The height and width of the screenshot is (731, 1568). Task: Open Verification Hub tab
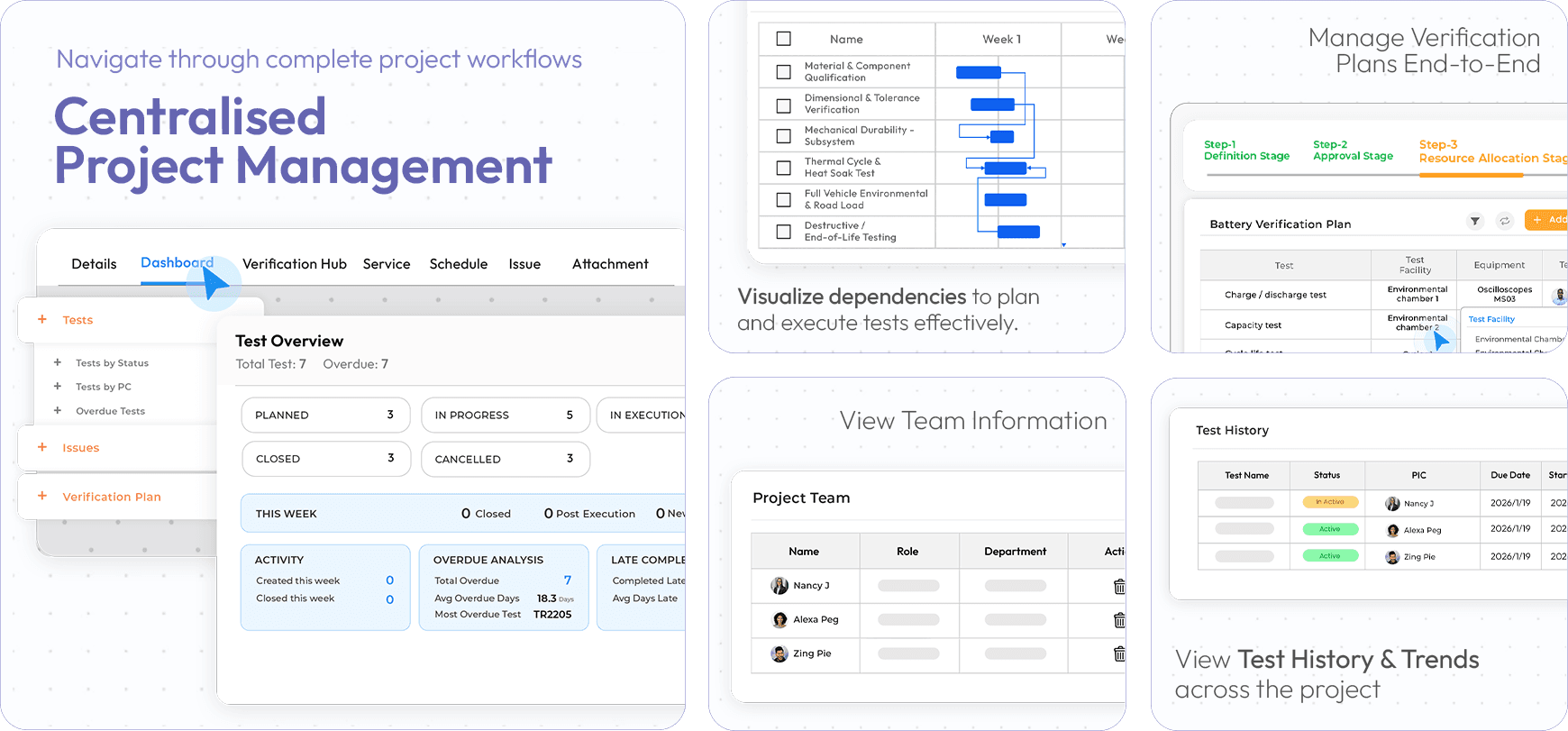click(x=294, y=264)
